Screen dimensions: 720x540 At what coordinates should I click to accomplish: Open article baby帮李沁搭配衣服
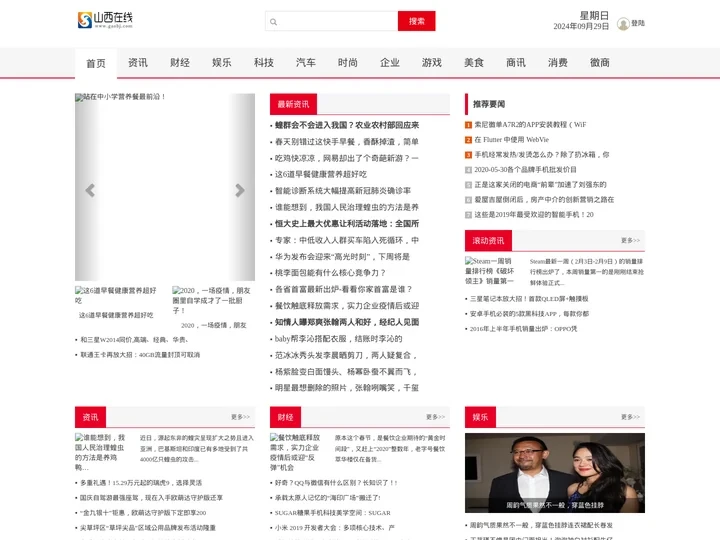pos(338,339)
